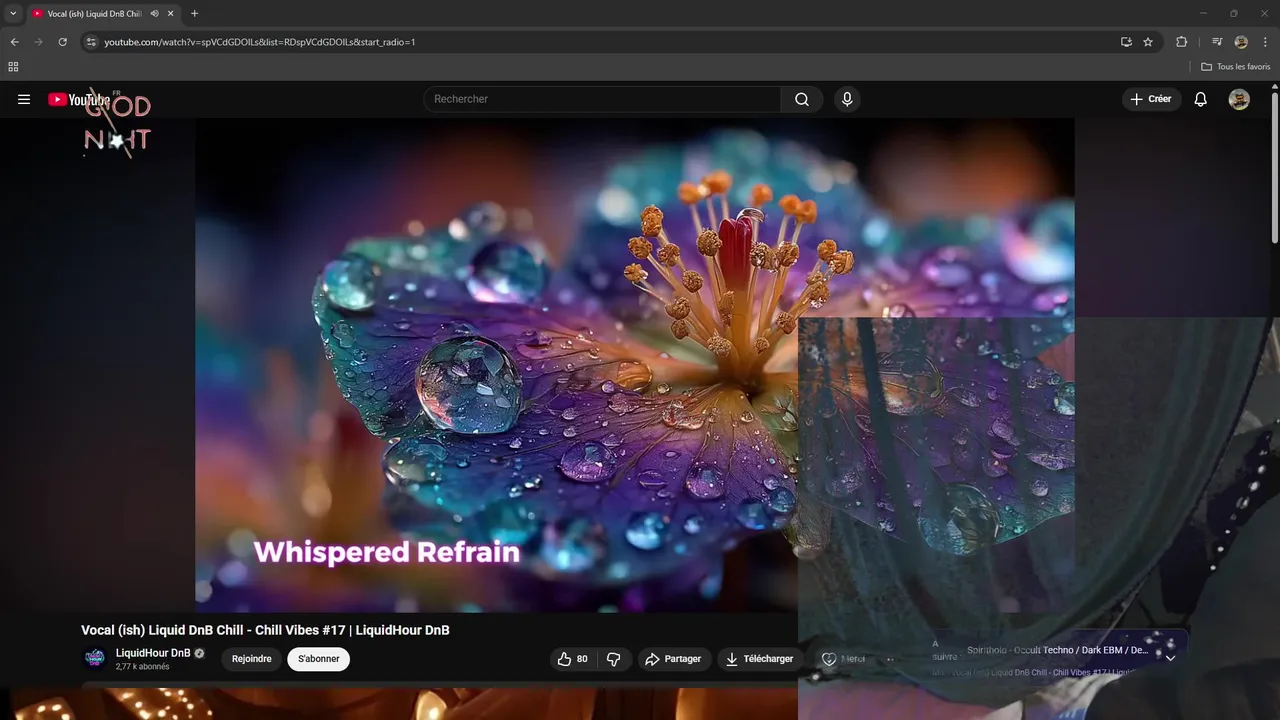Click the 2,77 k abonnés subscriber count
The height and width of the screenshot is (720, 1280).
click(x=143, y=667)
